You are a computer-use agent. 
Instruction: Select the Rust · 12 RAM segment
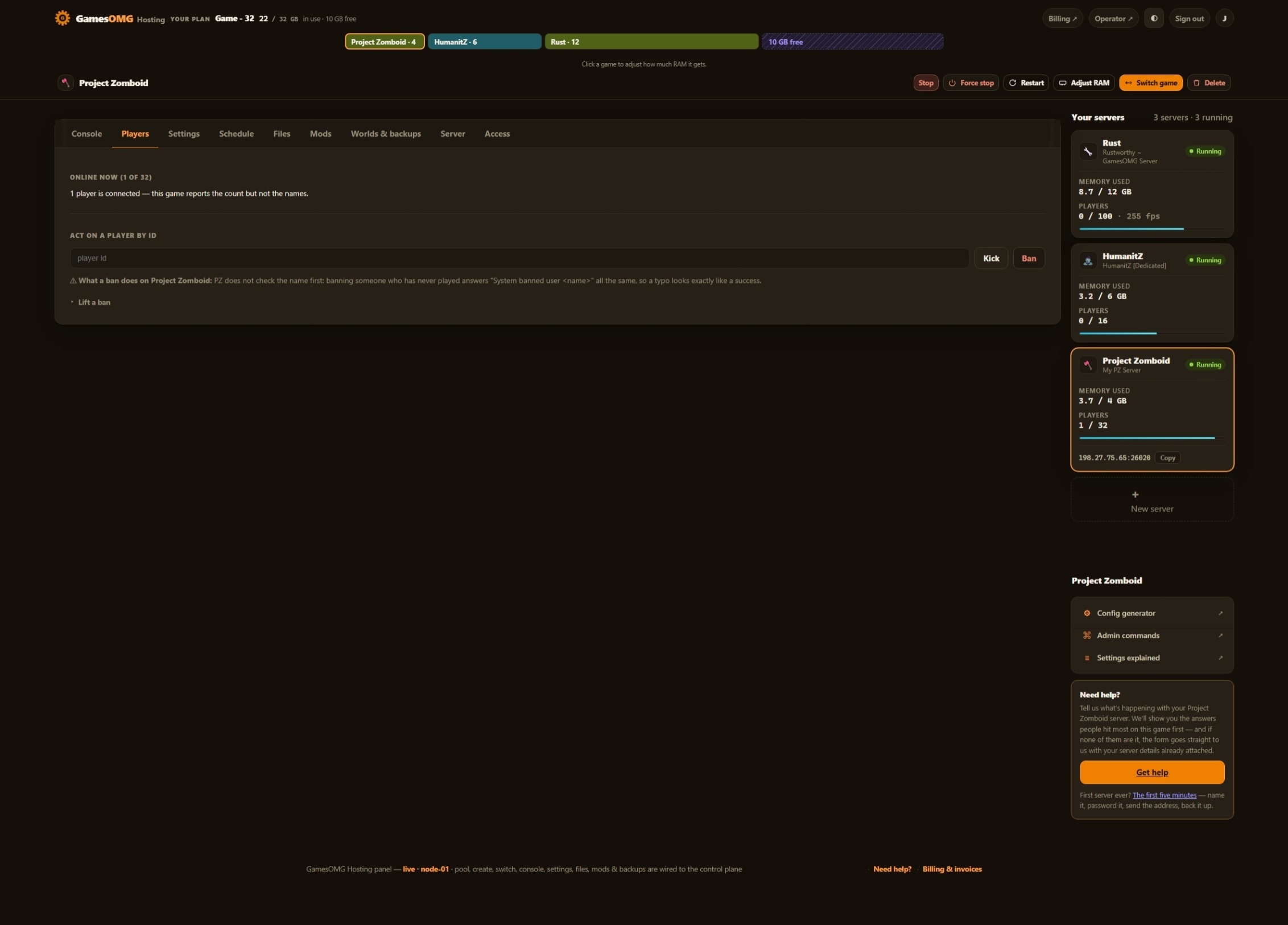click(x=651, y=42)
